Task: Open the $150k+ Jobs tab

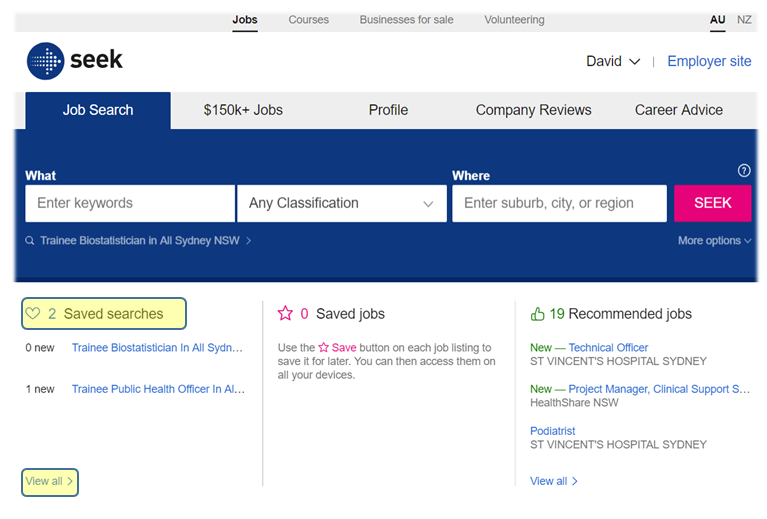Action: click(243, 111)
